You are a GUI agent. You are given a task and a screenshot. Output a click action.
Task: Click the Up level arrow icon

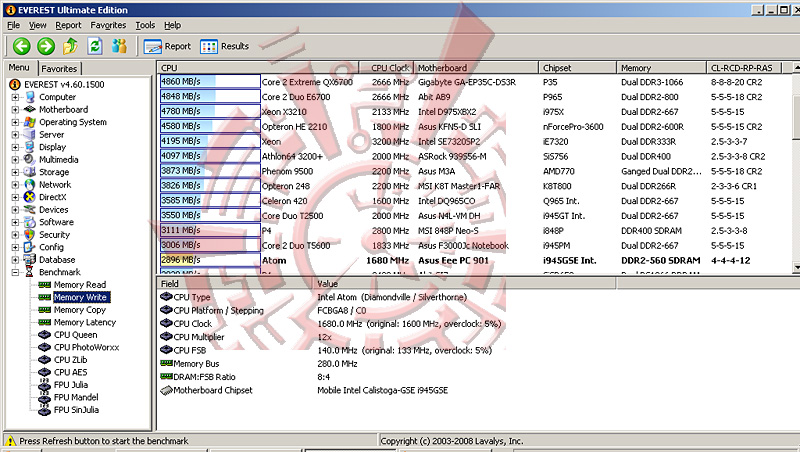(x=70, y=46)
